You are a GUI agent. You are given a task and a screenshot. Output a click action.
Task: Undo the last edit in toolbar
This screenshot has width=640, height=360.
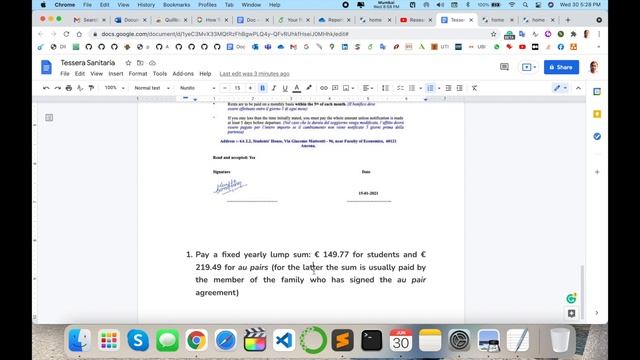click(46, 88)
